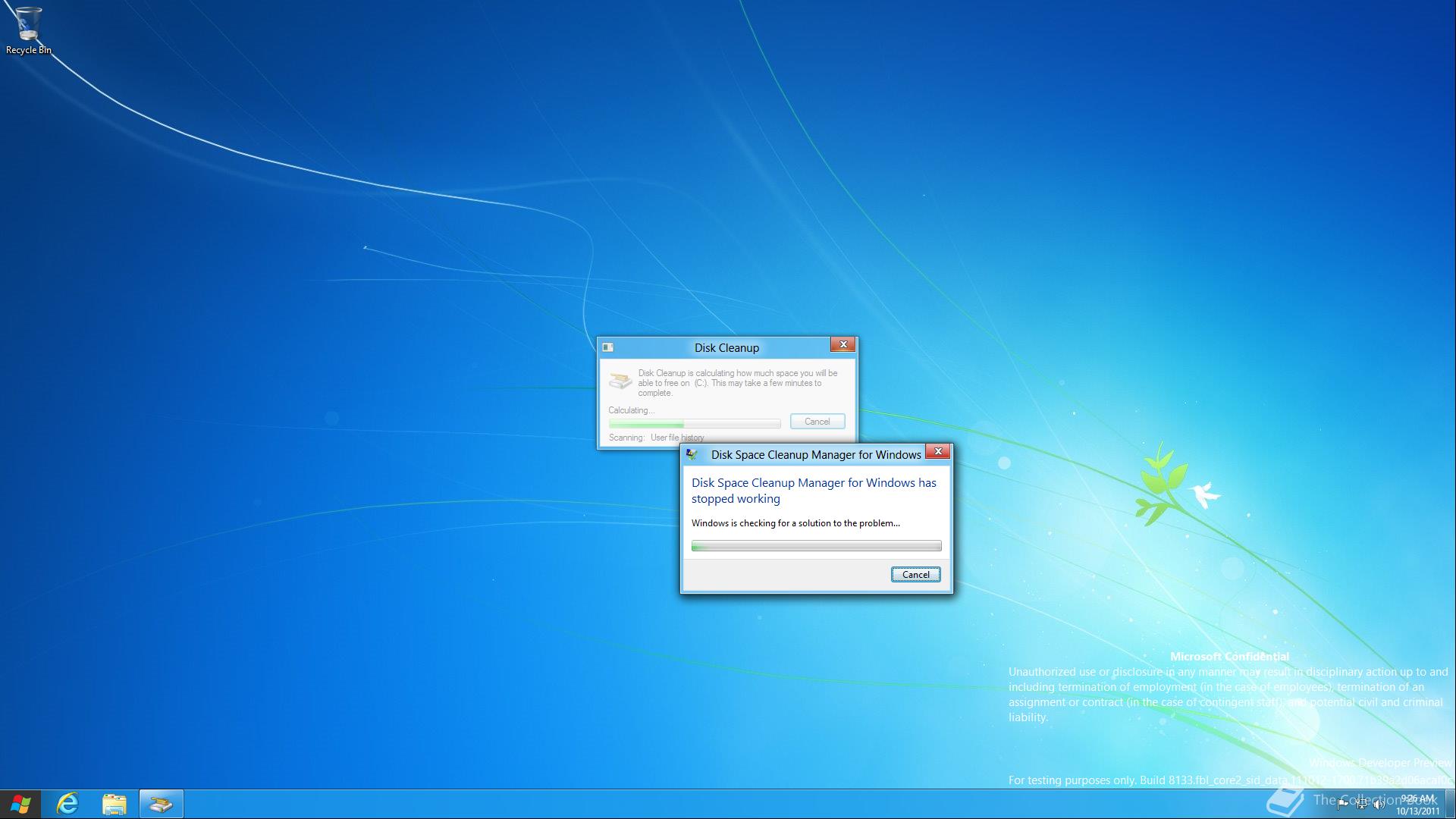The height and width of the screenshot is (819, 1456).
Task: Click the Disk Cleanup title bar text
Action: click(726, 348)
